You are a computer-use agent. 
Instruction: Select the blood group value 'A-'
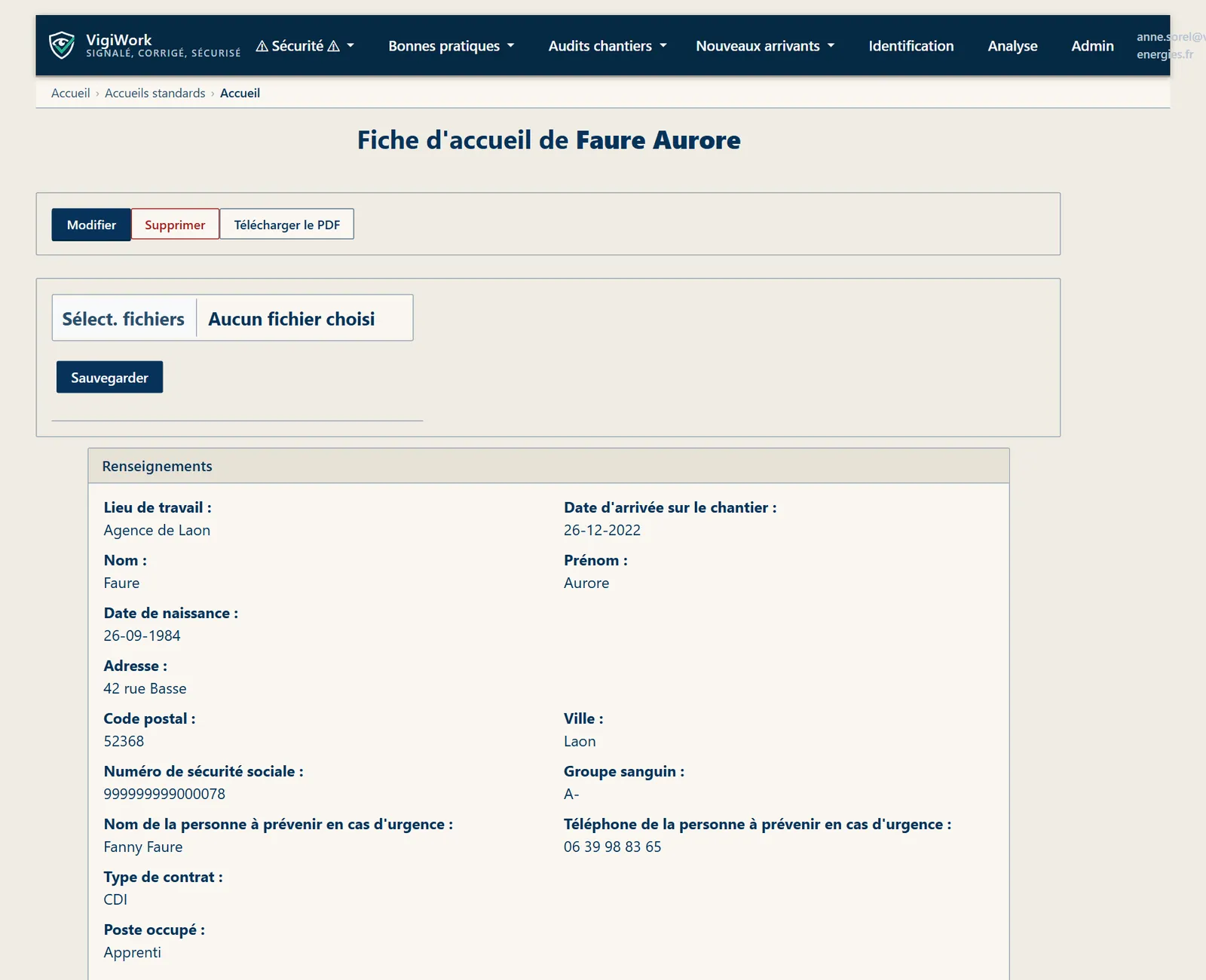point(571,794)
